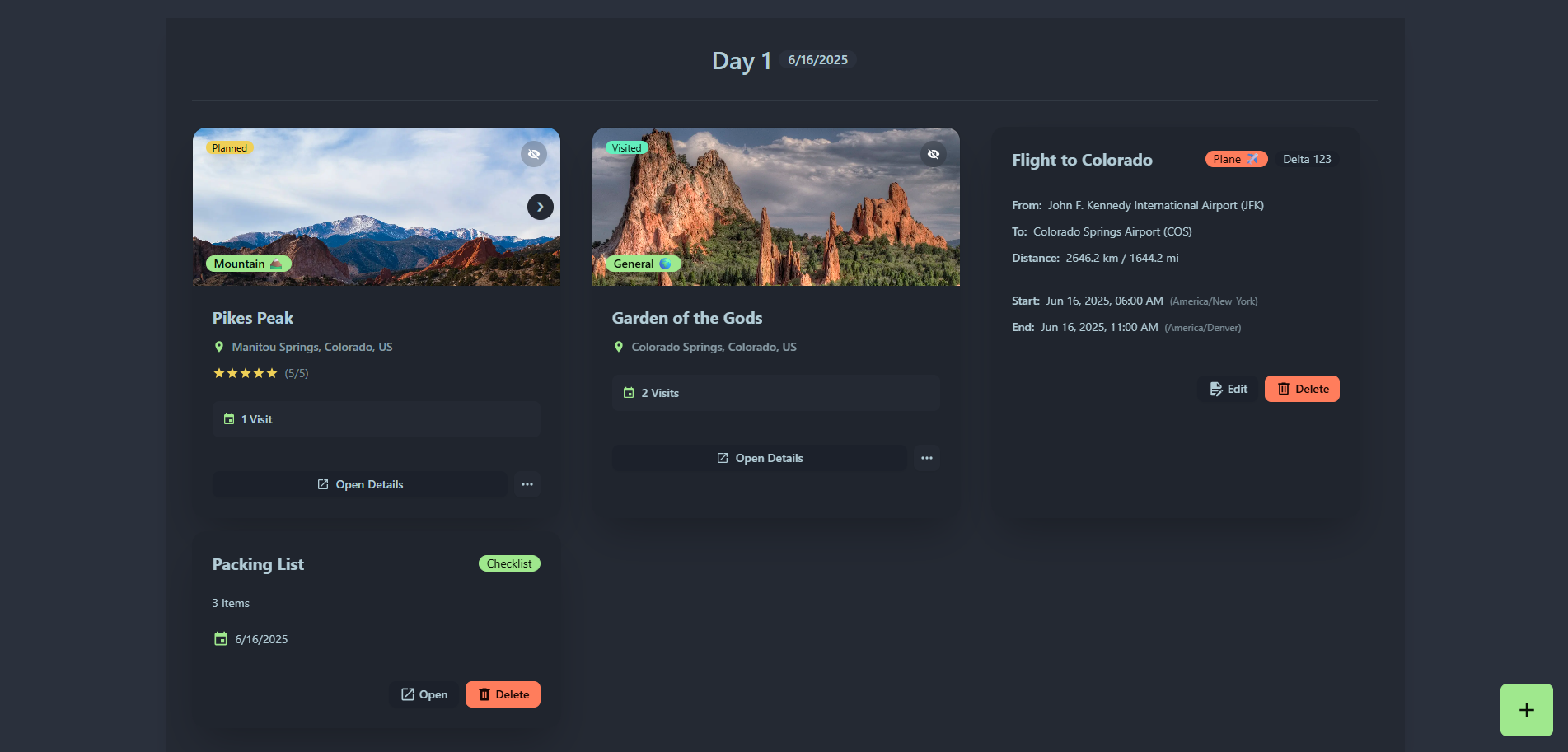Expand the 2 Visits section on Garden of the Gods
Viewport: 1568px width, 752px height.
pyautogui.click(x=775, y=393)
